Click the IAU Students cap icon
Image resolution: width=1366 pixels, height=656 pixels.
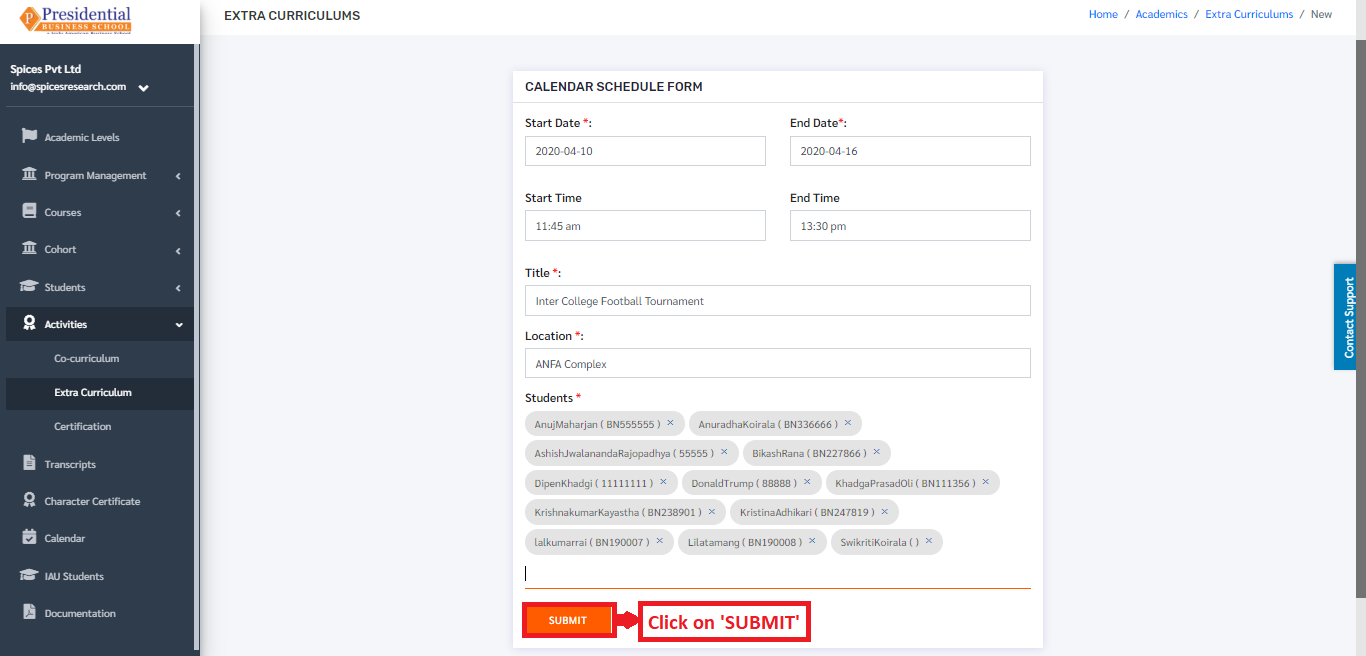pyautogui.click(x=29, y=575)
